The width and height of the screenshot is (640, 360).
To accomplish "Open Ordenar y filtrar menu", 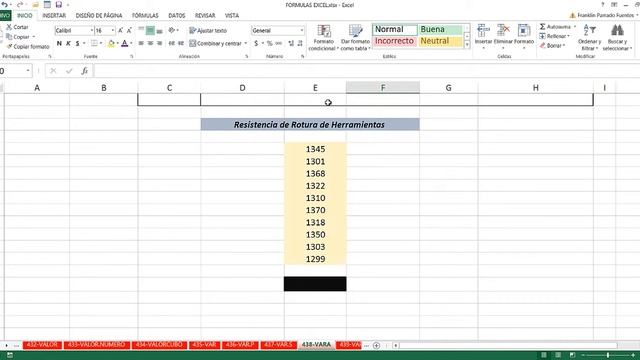I will [589, 38].
